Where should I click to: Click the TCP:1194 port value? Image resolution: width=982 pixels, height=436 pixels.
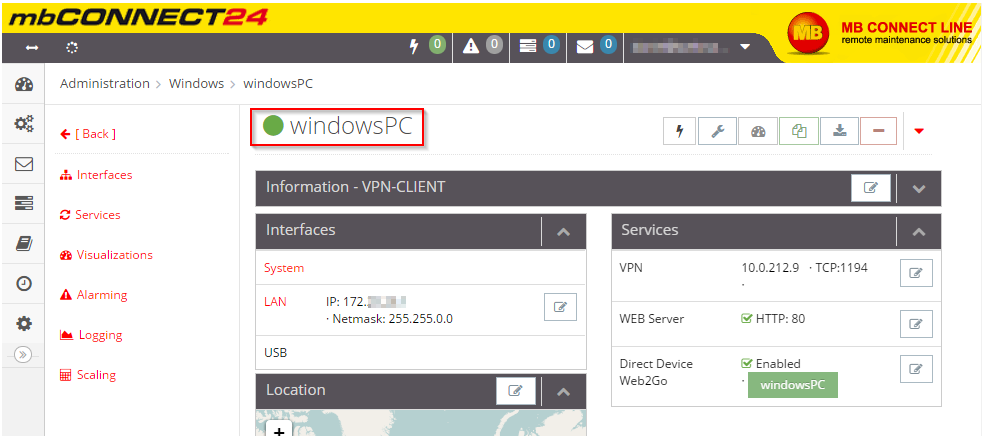point(841,268)
